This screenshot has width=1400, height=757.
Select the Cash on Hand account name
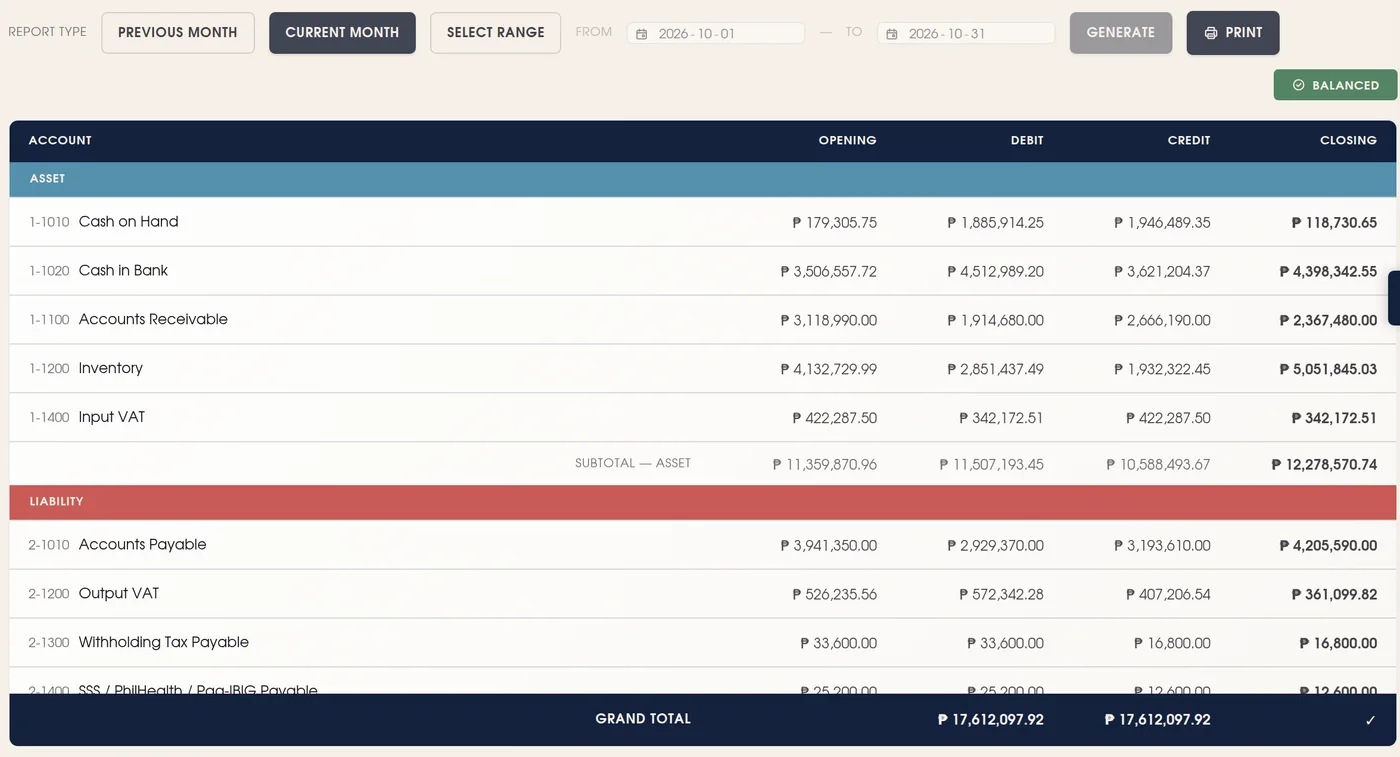(129, 222)
